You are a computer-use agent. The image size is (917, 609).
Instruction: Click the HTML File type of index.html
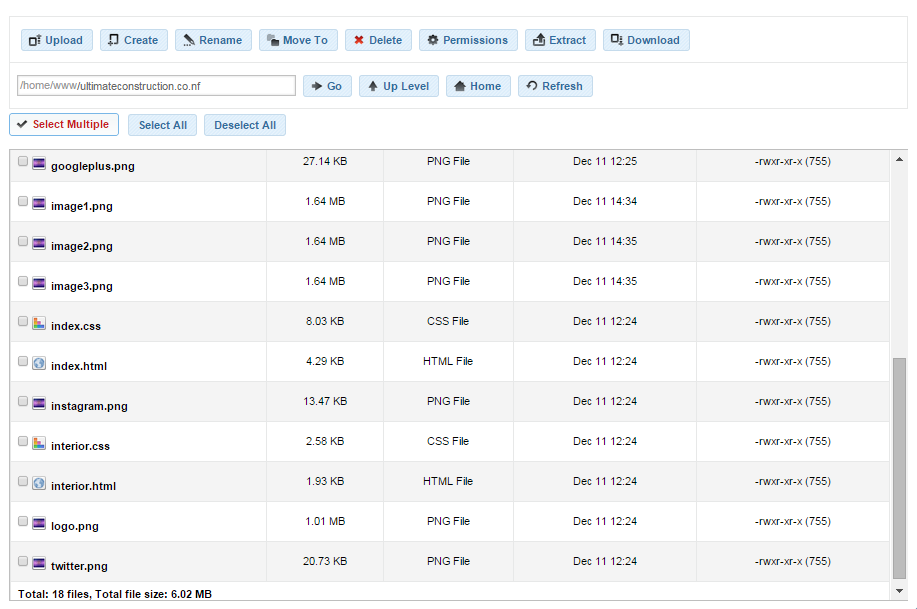pyautogui.click(x=448, y=362)
